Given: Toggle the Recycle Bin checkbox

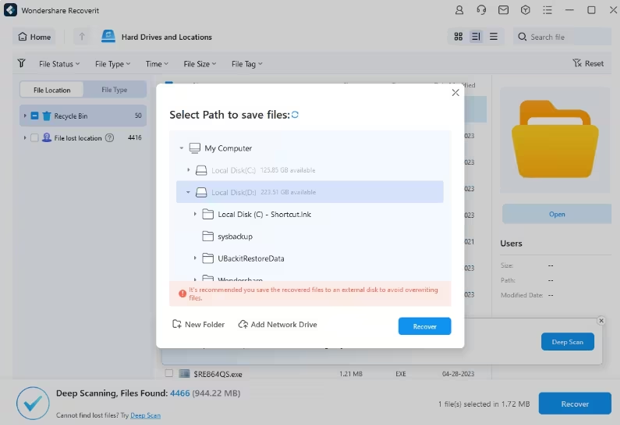Looking at the screenshot, I should (34, 116).
